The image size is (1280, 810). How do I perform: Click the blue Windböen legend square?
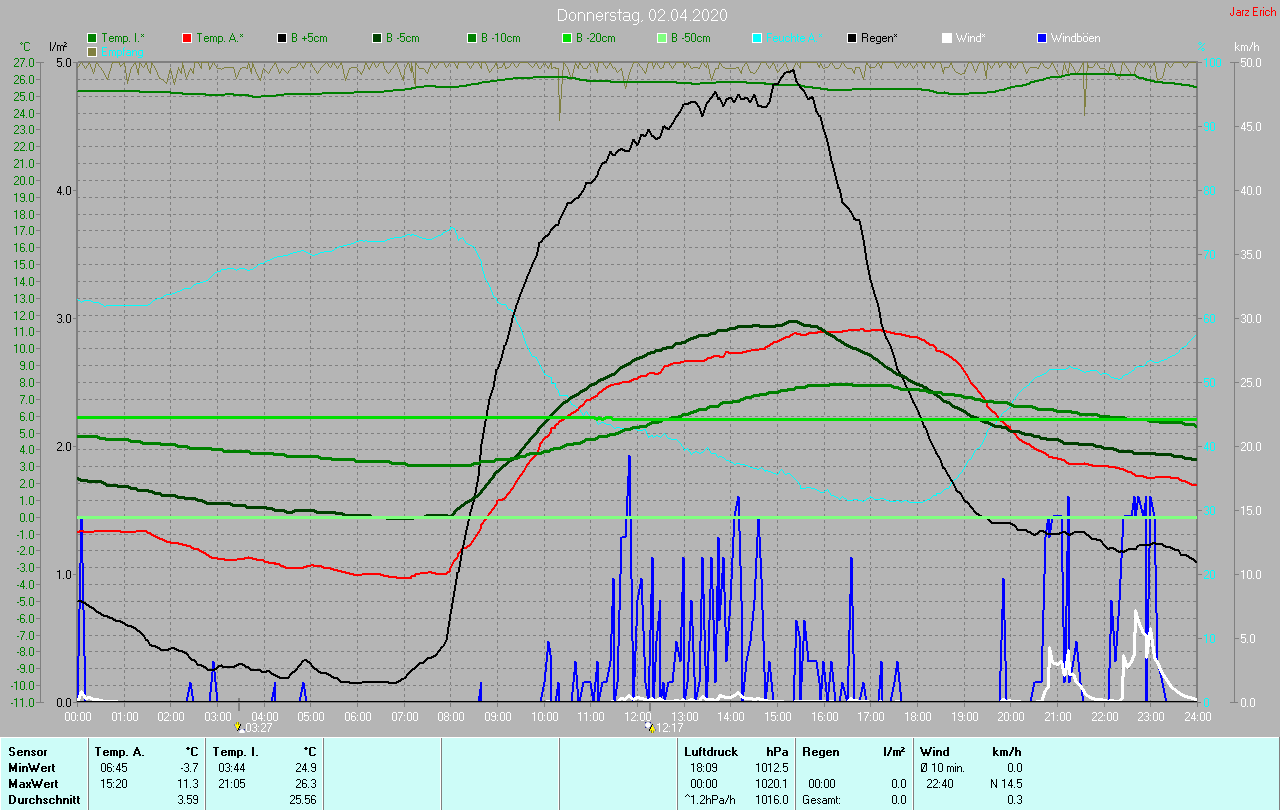tap(1042, 38)
